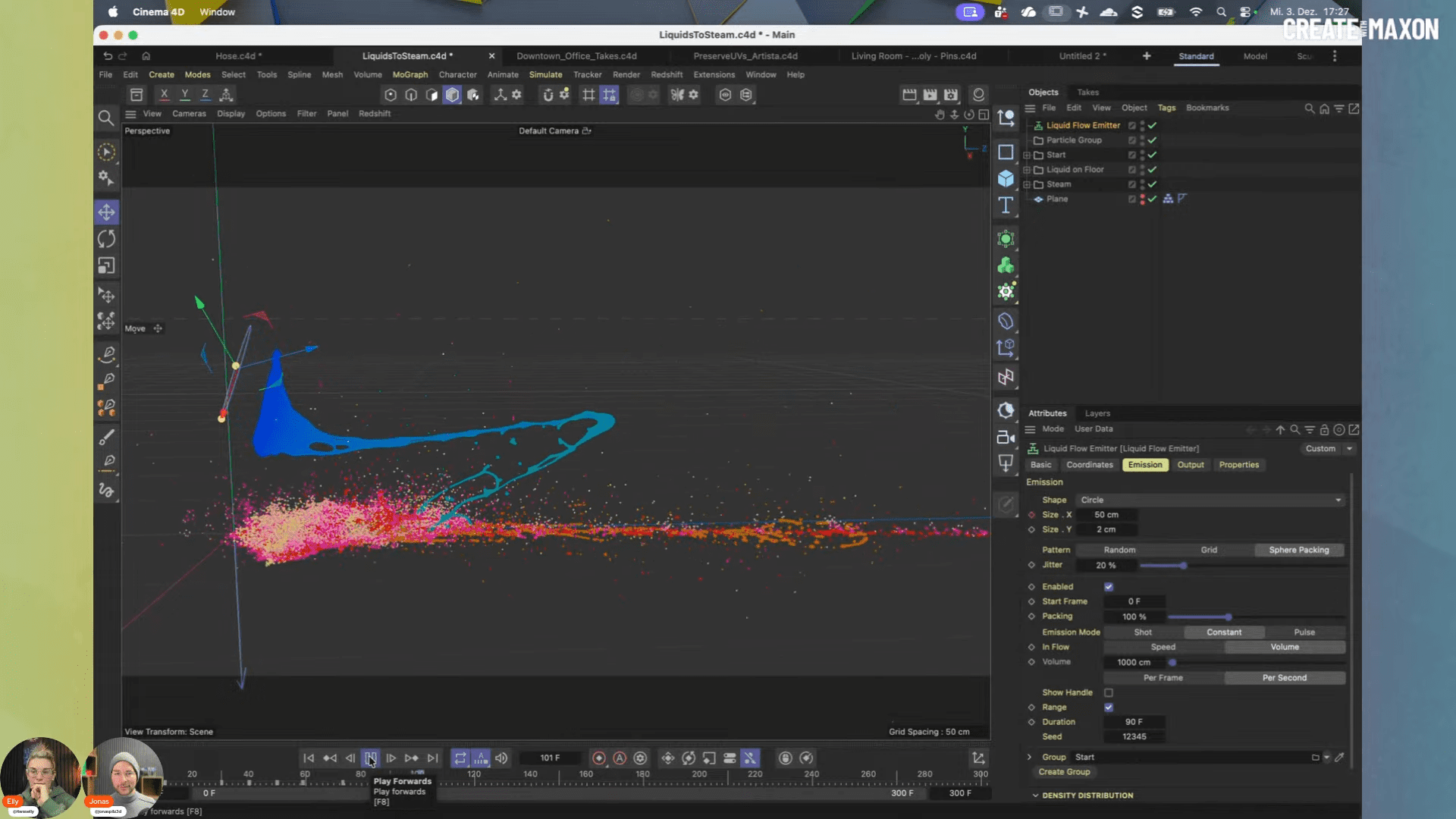The height and width of the screenshot is (819, 1456).
Task: Select Sphere Packing pattern button
Action: point(1299,550)
